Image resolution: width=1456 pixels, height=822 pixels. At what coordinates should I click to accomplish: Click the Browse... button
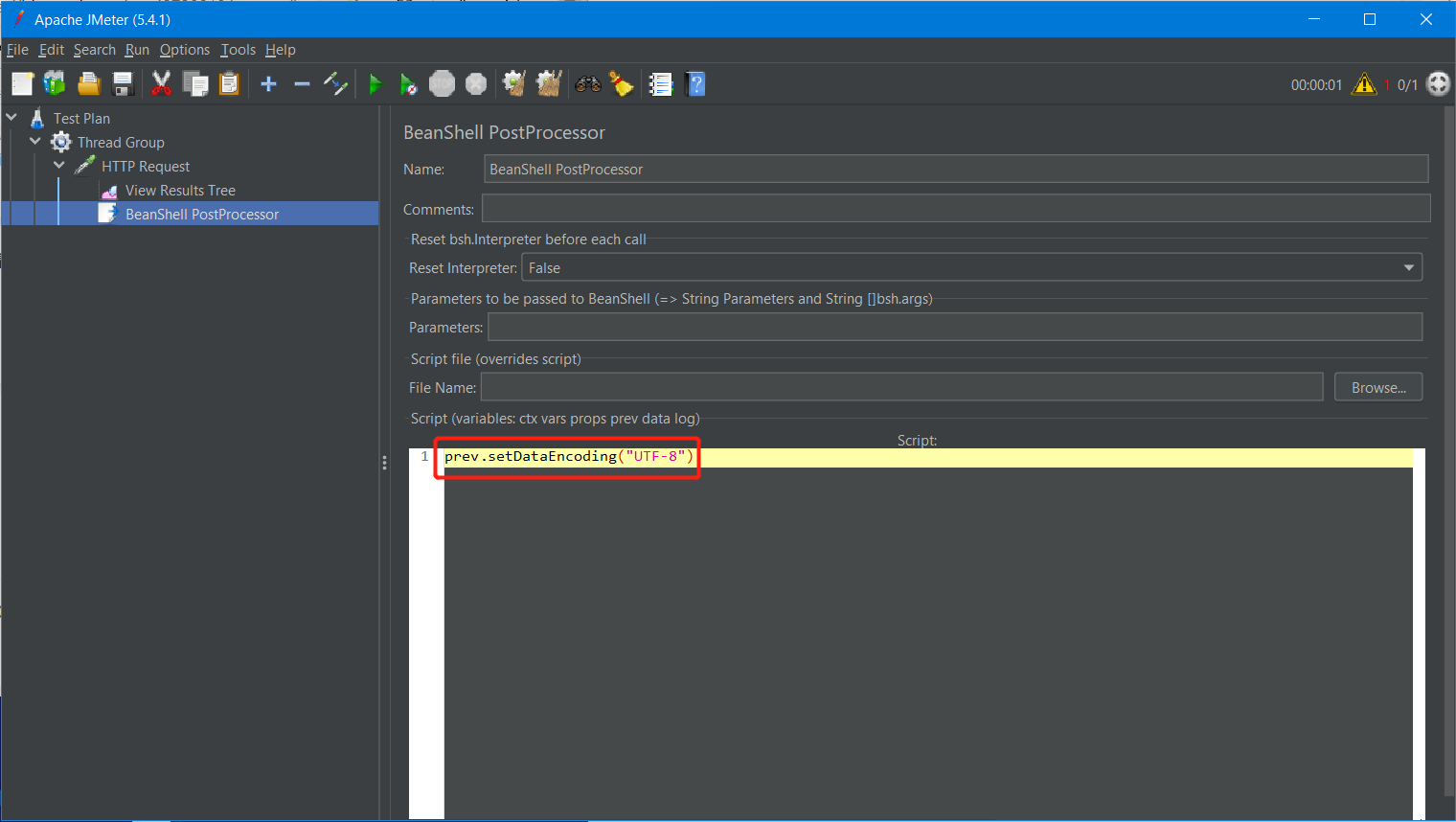click(x=1378, y=387)
